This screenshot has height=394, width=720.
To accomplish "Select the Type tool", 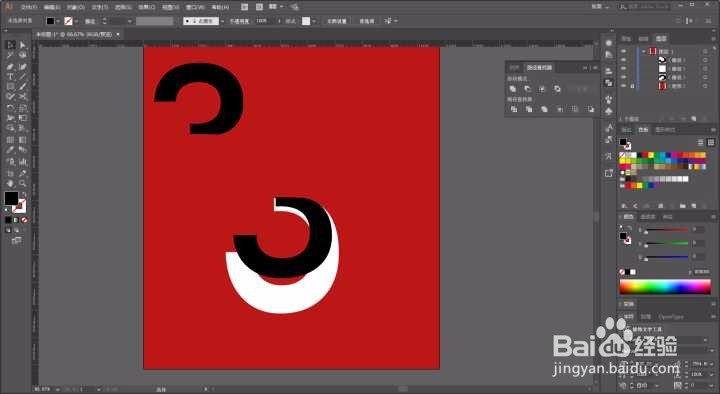I will point(11,77).
